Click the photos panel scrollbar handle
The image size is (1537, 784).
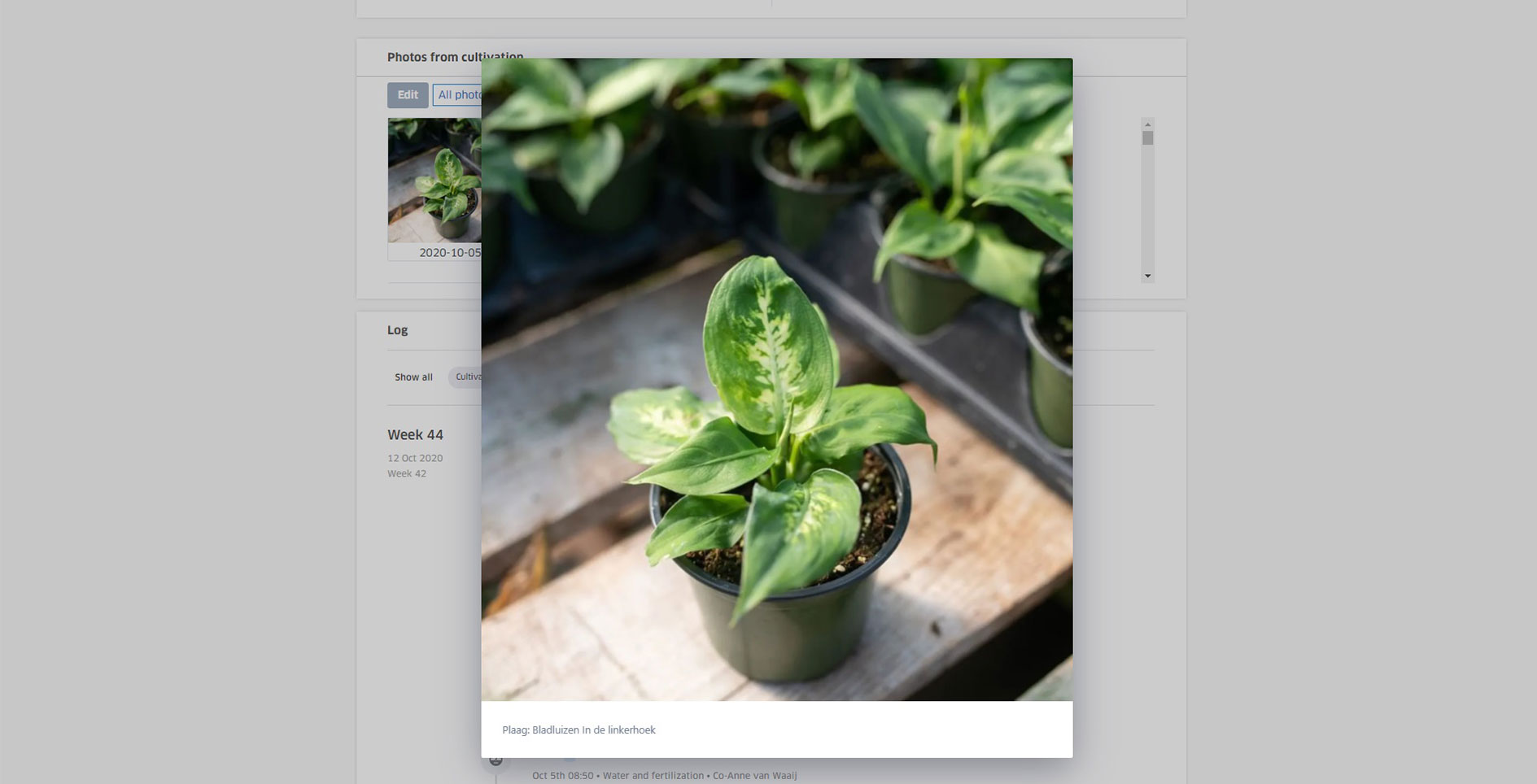tap(1147, 138)
